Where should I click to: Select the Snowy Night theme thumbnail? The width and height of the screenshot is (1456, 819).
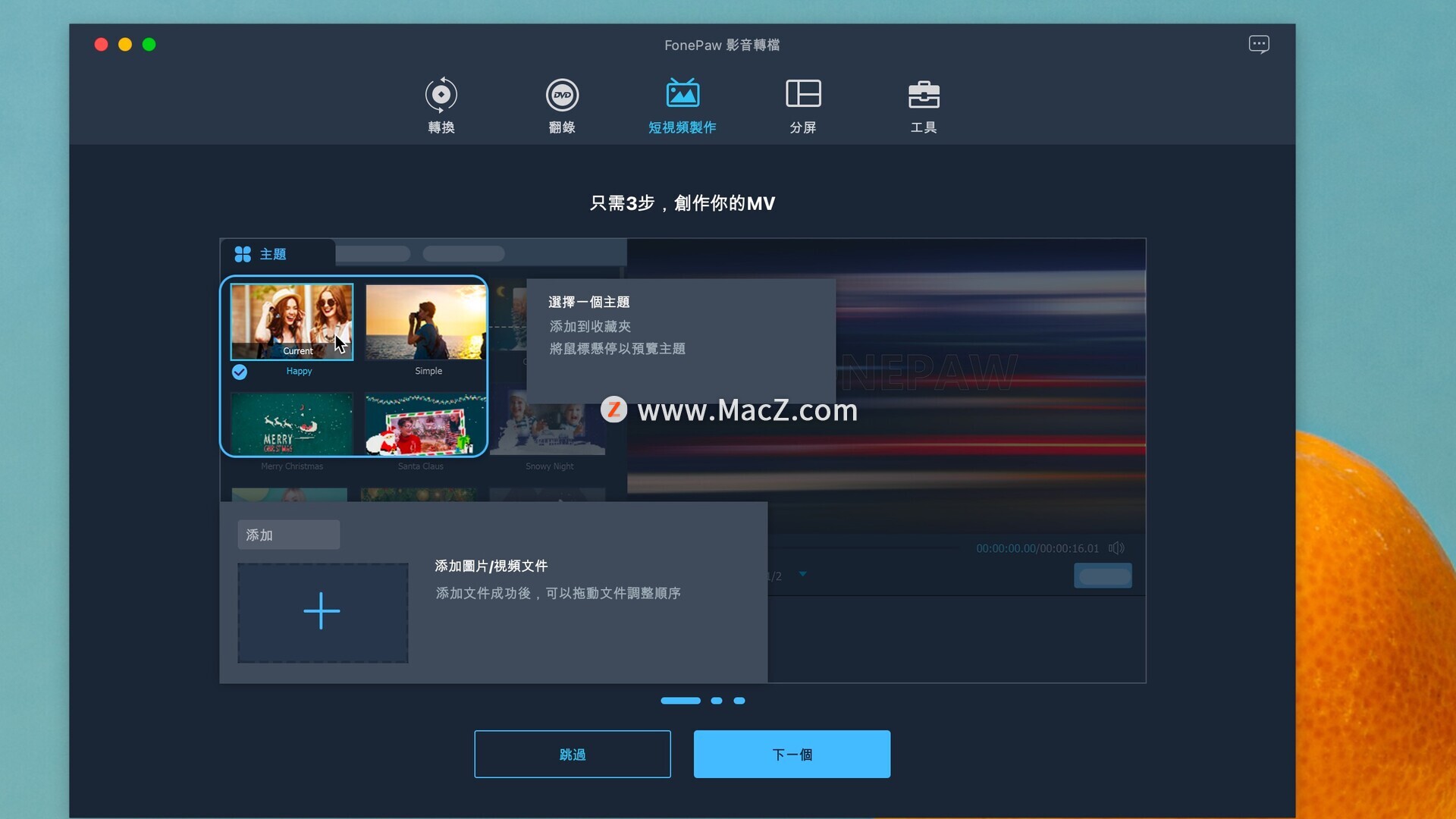point(548,423)
